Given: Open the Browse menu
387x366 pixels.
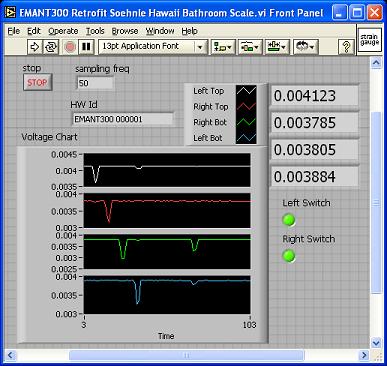Looking at the screenshot, I should [x=125, y=31].
